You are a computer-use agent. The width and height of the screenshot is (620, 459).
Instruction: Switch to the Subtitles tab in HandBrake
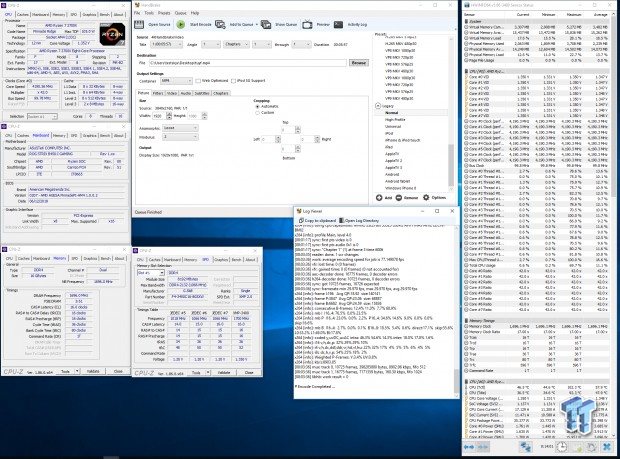(x=202, y=93)
